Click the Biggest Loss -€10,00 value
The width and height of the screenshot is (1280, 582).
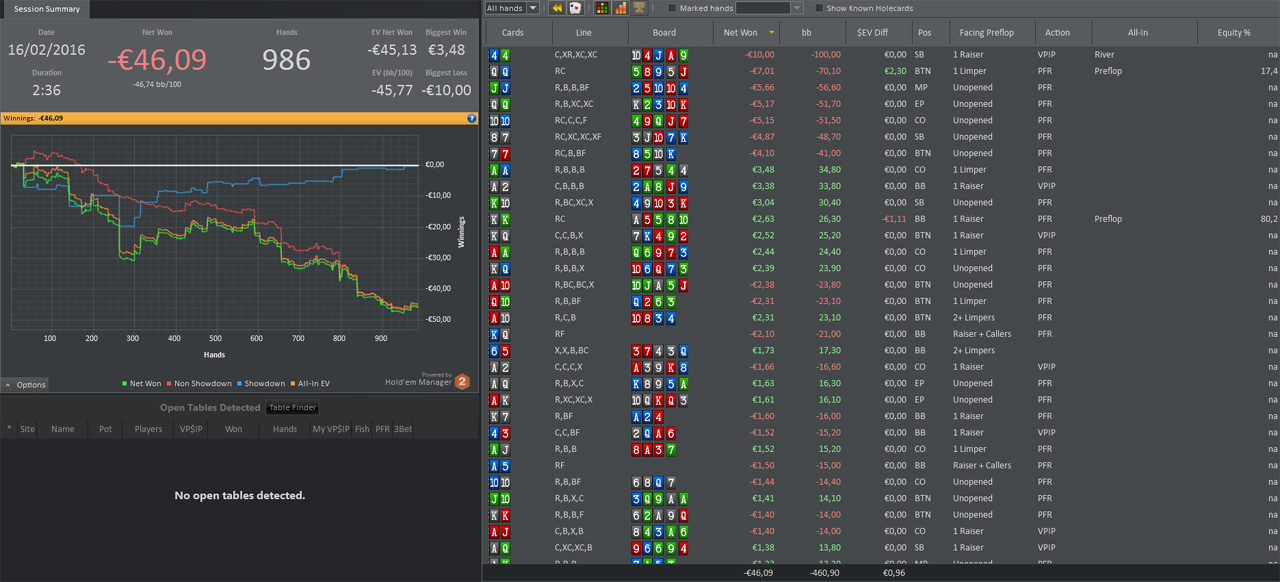(x=446, y=90)
